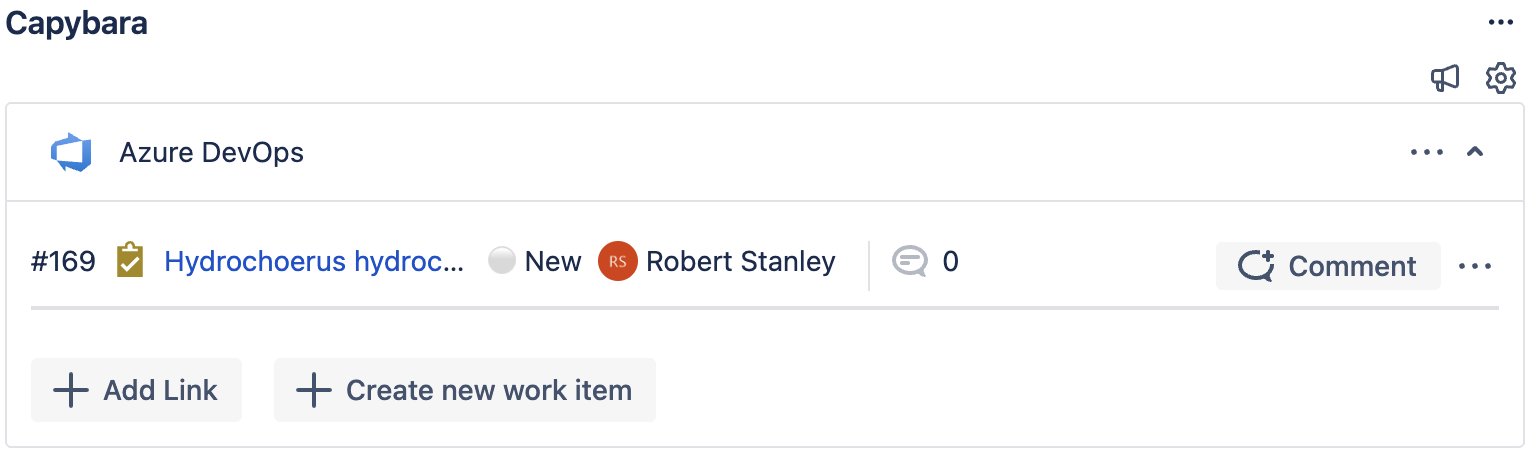Open work item #169 row actions menu

(x=1475, y=266)
